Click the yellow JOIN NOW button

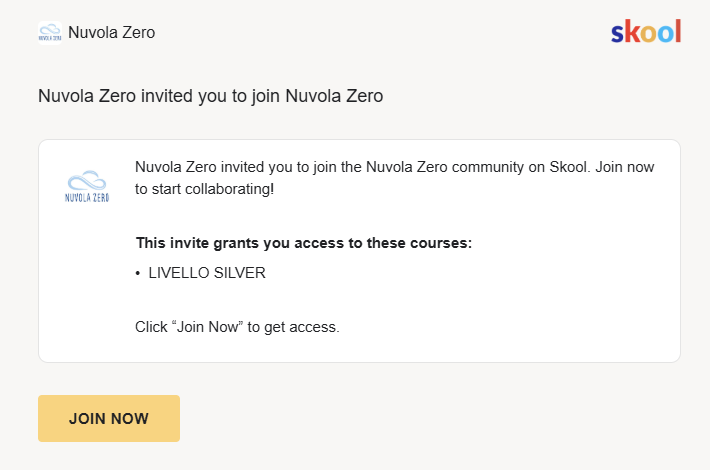coord(109,418)
